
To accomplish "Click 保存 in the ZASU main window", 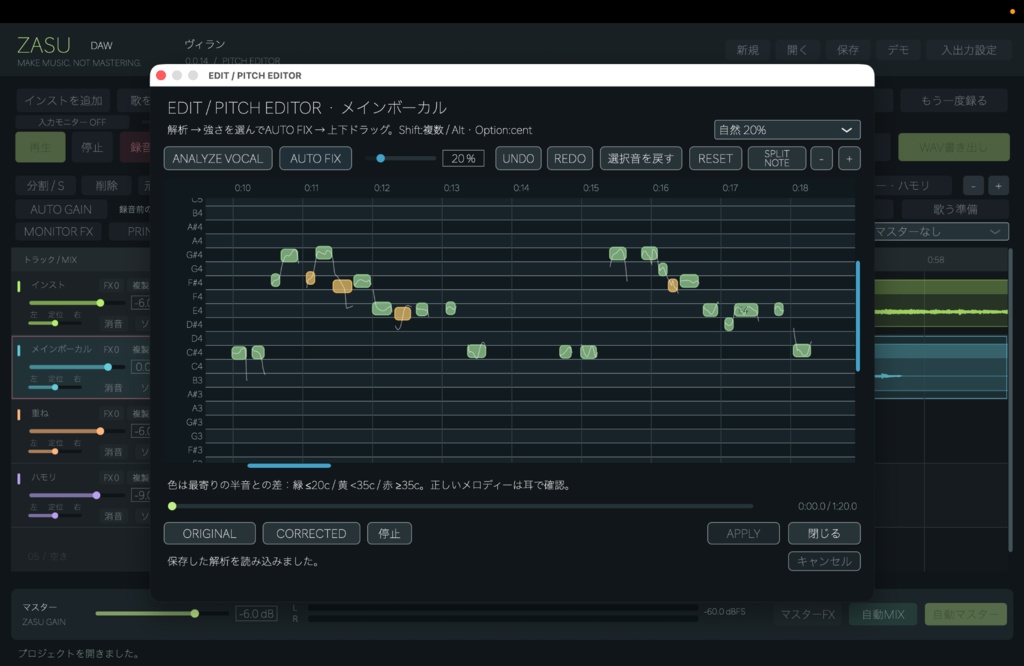I will point(848,50).
